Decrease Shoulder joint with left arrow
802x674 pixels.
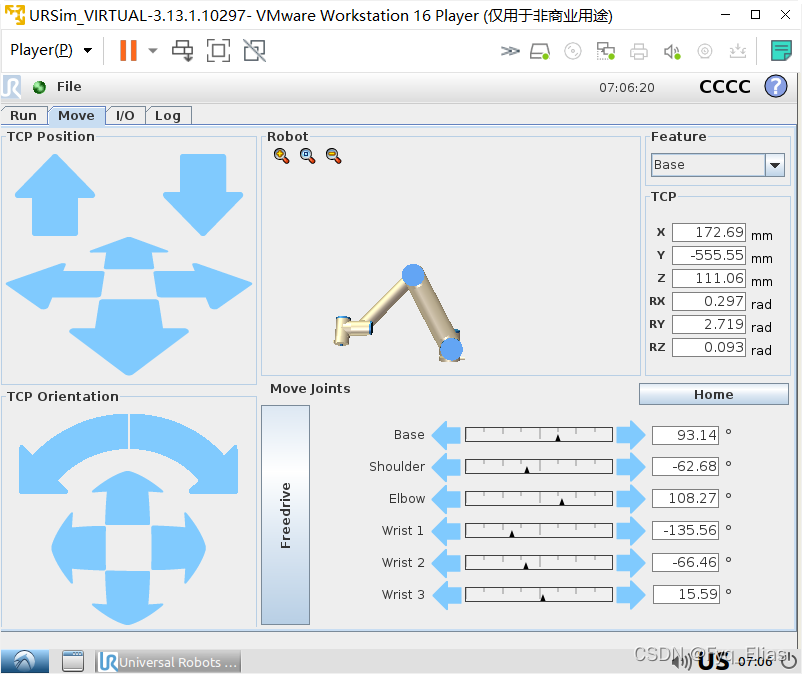447,467
